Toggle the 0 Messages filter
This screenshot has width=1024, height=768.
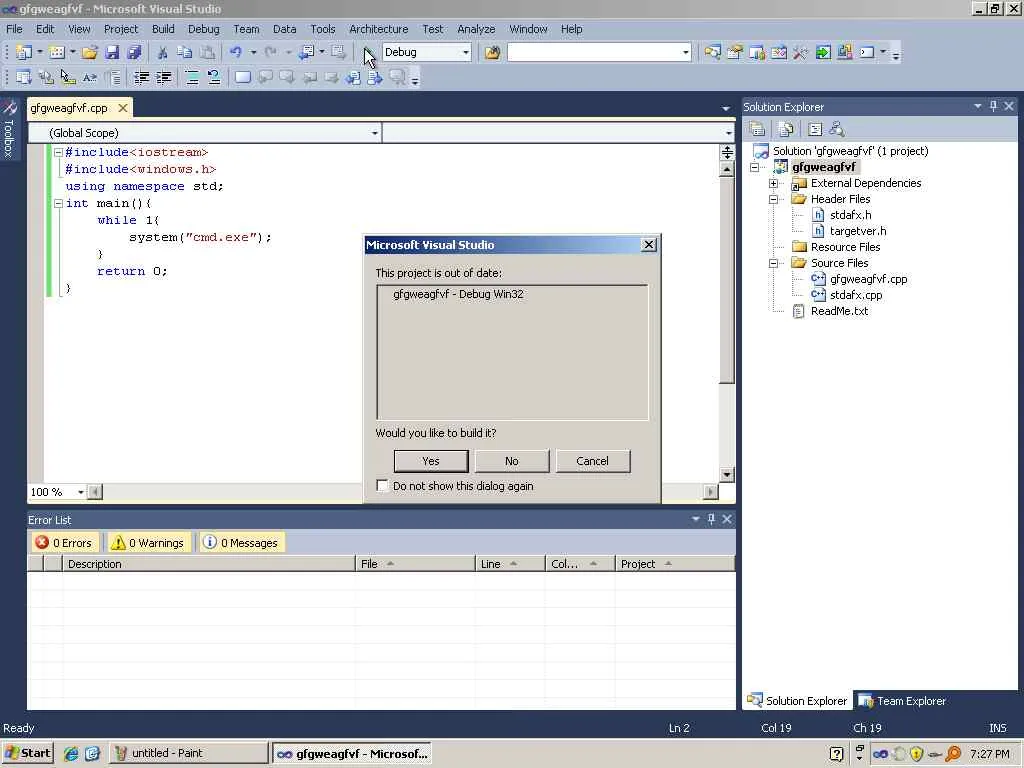[241, 543]
